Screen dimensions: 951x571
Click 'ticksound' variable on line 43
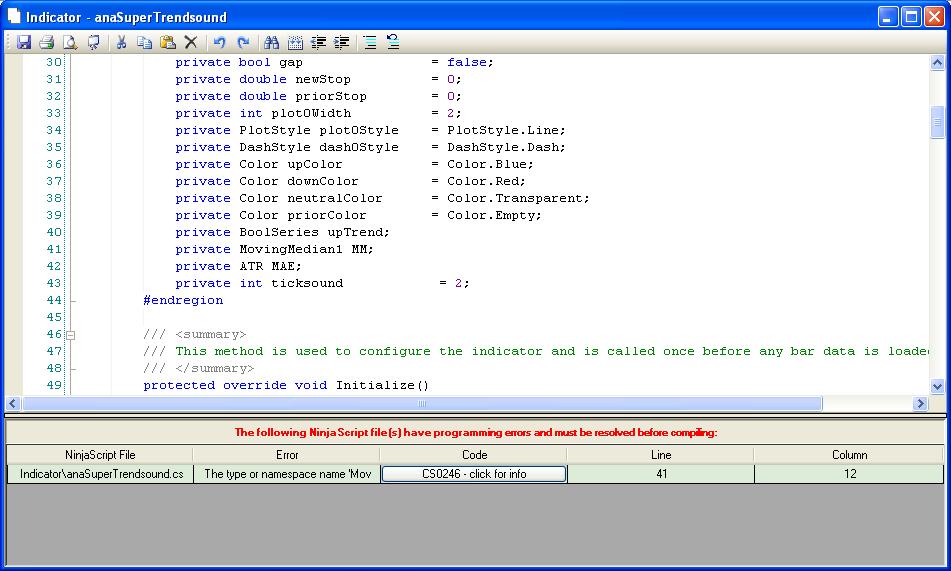coord(307,283)
